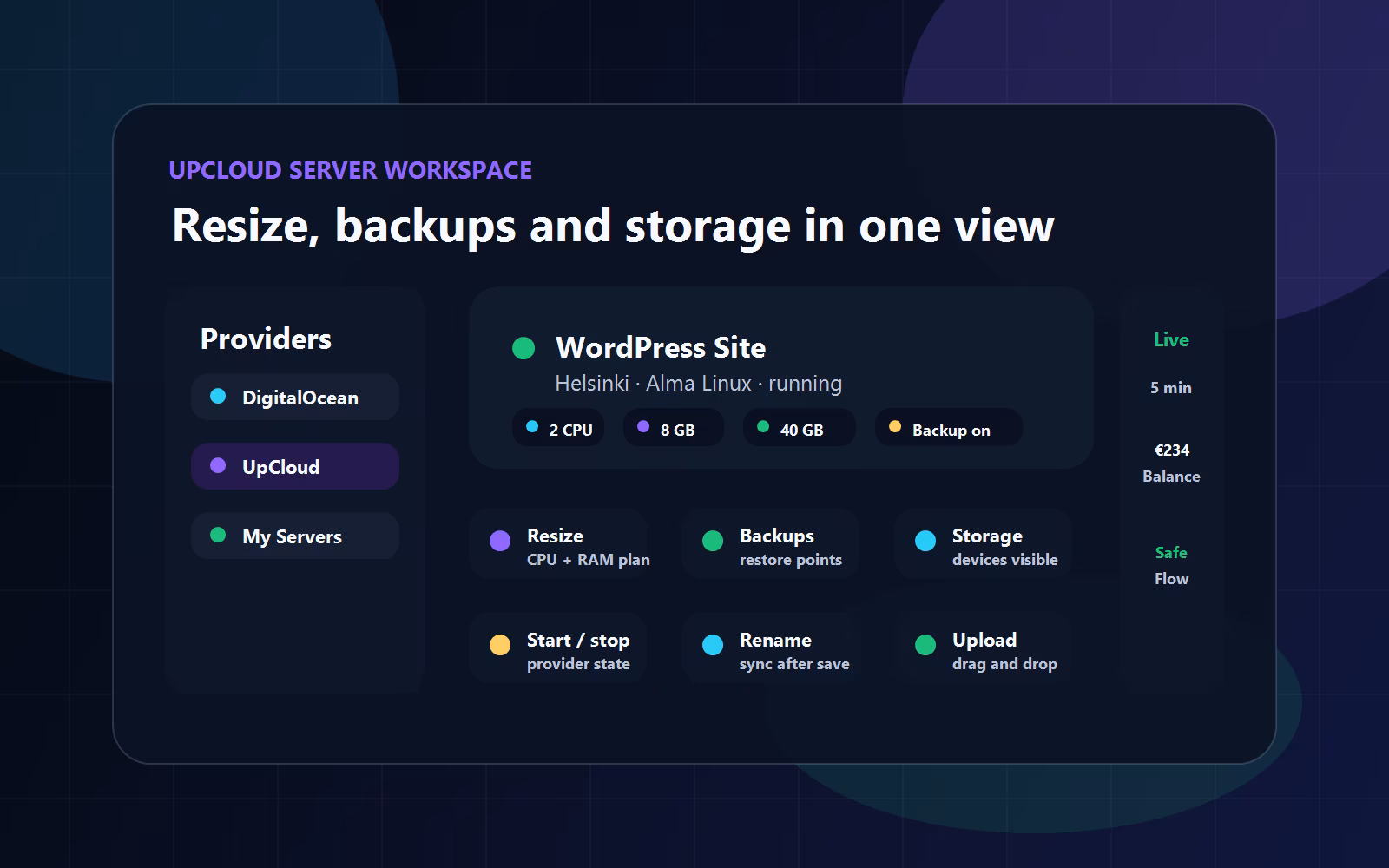Click the yellow Start / stop icon
The width and height of the screenshot is (1389, 868).
(500, 645)
